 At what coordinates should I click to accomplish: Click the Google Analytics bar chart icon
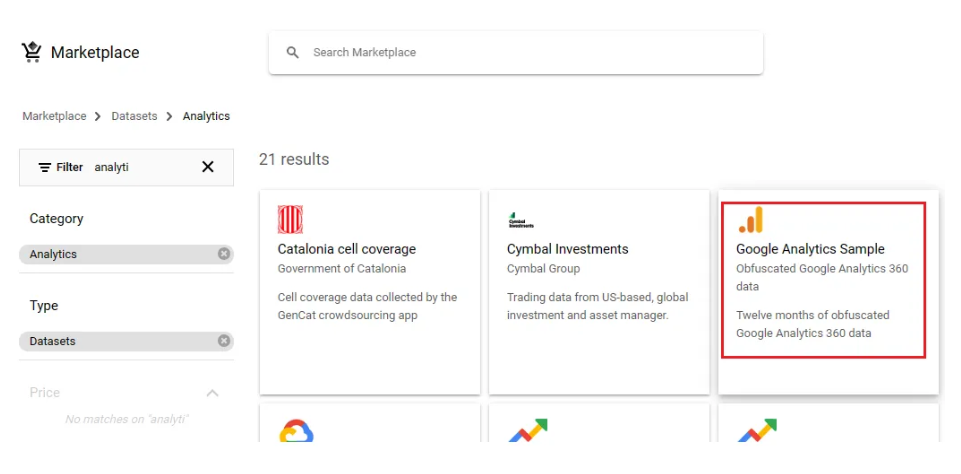pos(750,220)
